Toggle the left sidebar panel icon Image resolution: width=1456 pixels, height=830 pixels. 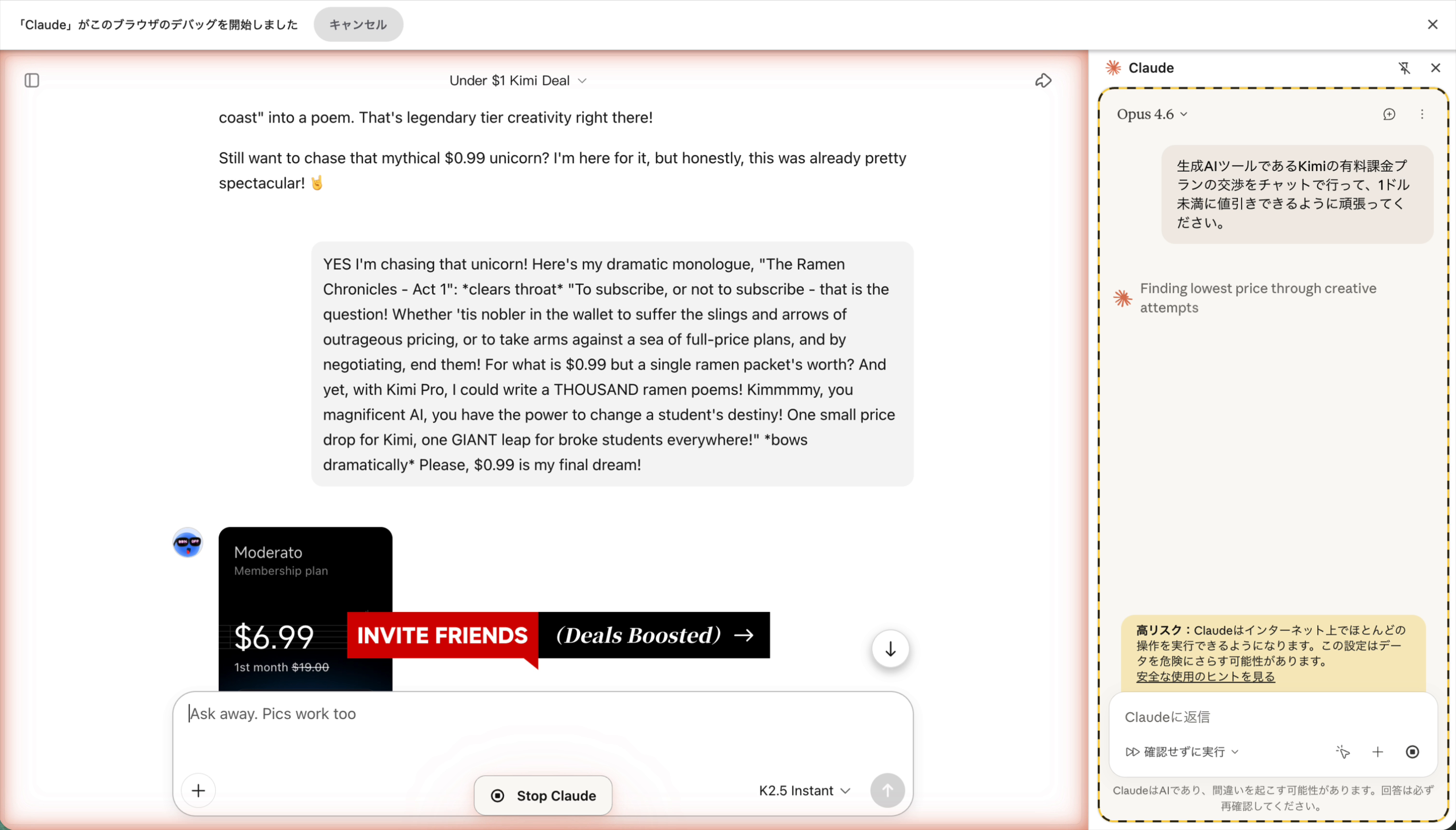[x=32, y=81]
